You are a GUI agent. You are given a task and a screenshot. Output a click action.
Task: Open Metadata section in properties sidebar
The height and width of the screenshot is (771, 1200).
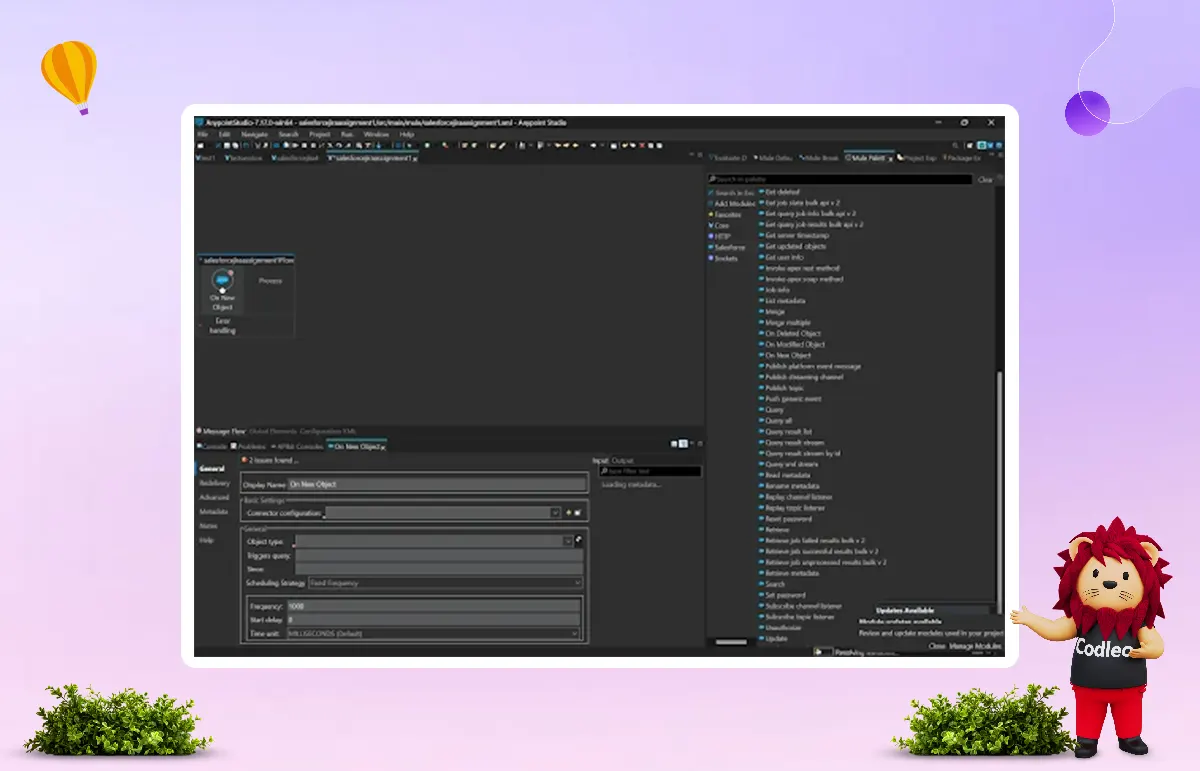(x=213, y=511)
